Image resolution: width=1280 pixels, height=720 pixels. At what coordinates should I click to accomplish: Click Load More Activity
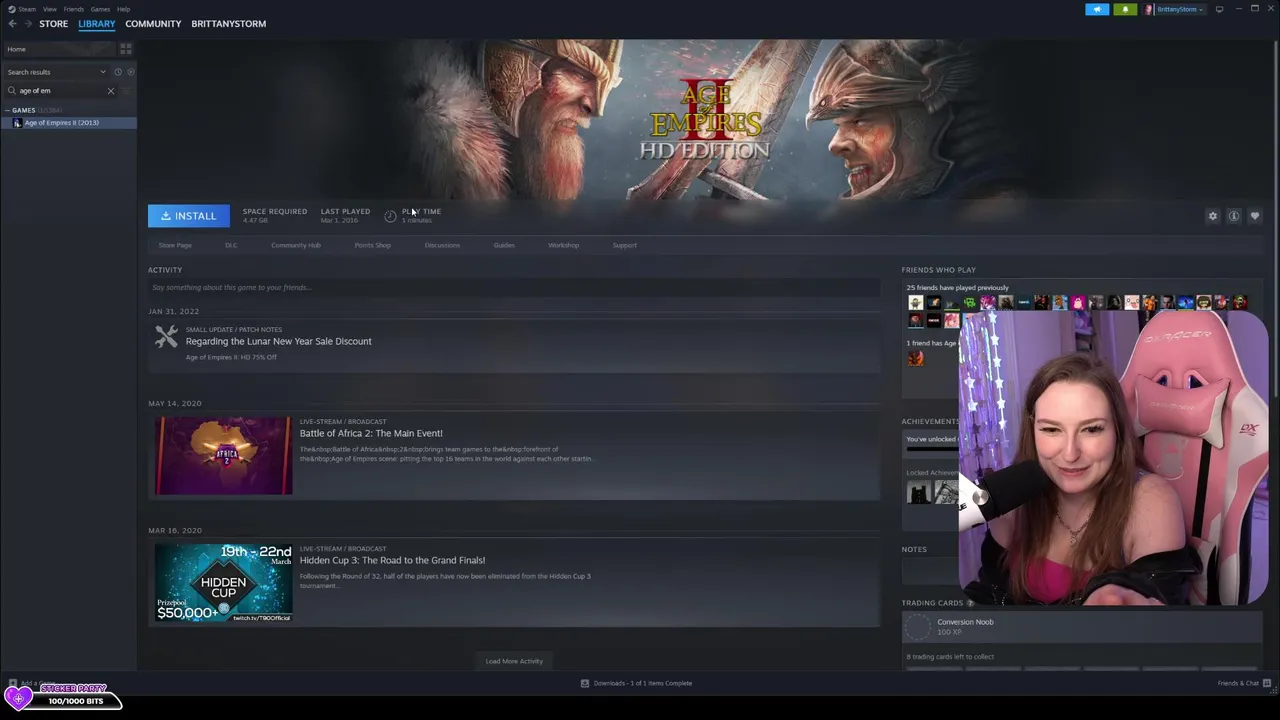coord(514,661)
